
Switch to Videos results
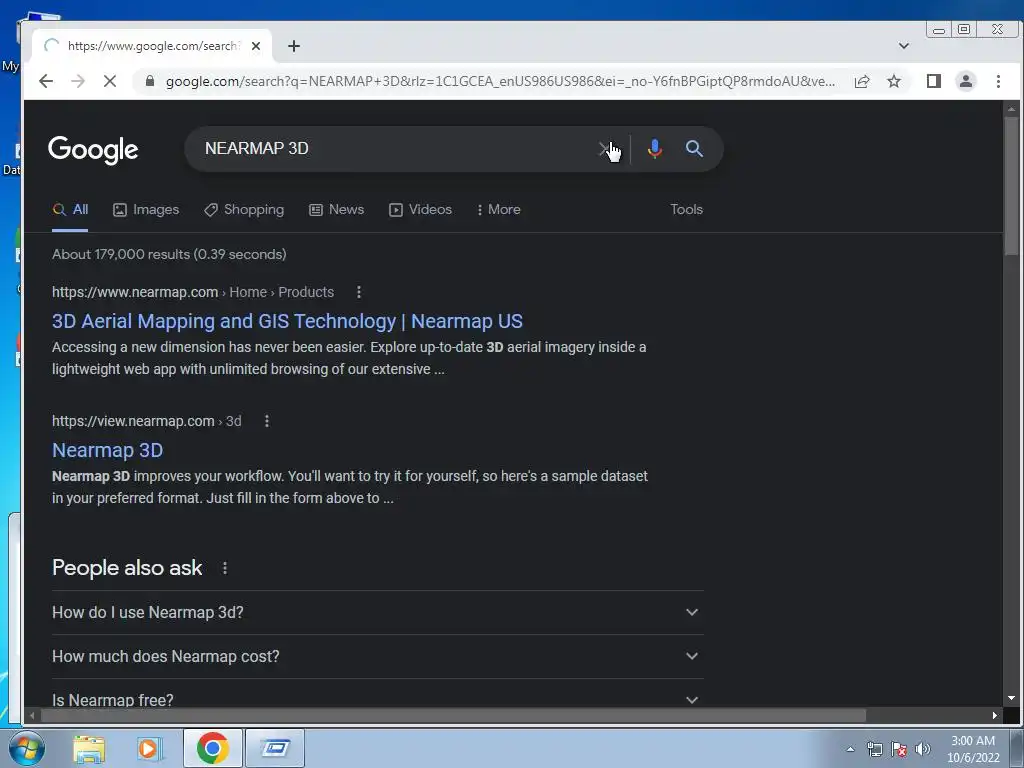click(420, 210)
